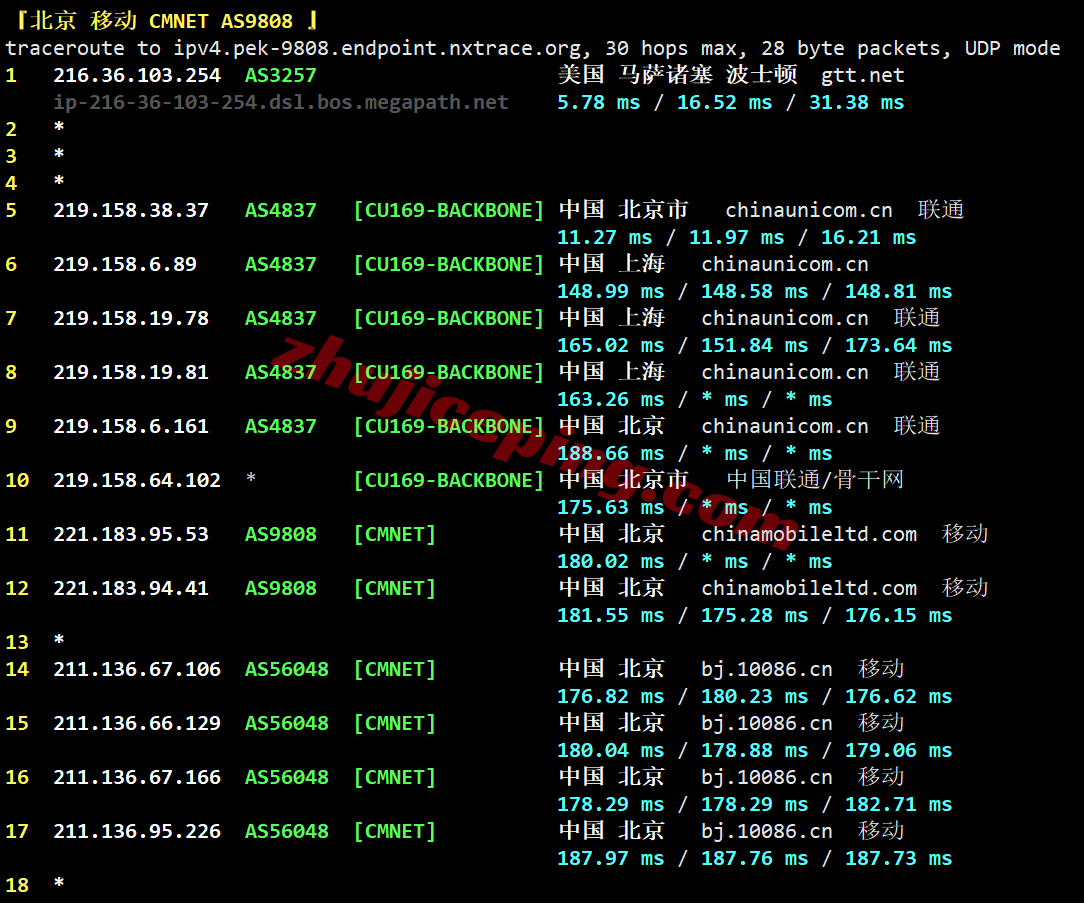Select IP 211.136.95.226 in hop 17

pyautogui.click(x=137, y=830)
